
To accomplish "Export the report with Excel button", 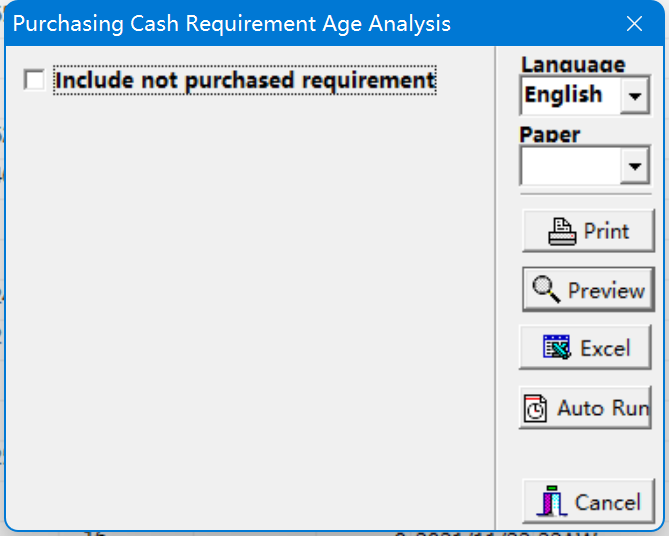I will click(x=585, y=347).
